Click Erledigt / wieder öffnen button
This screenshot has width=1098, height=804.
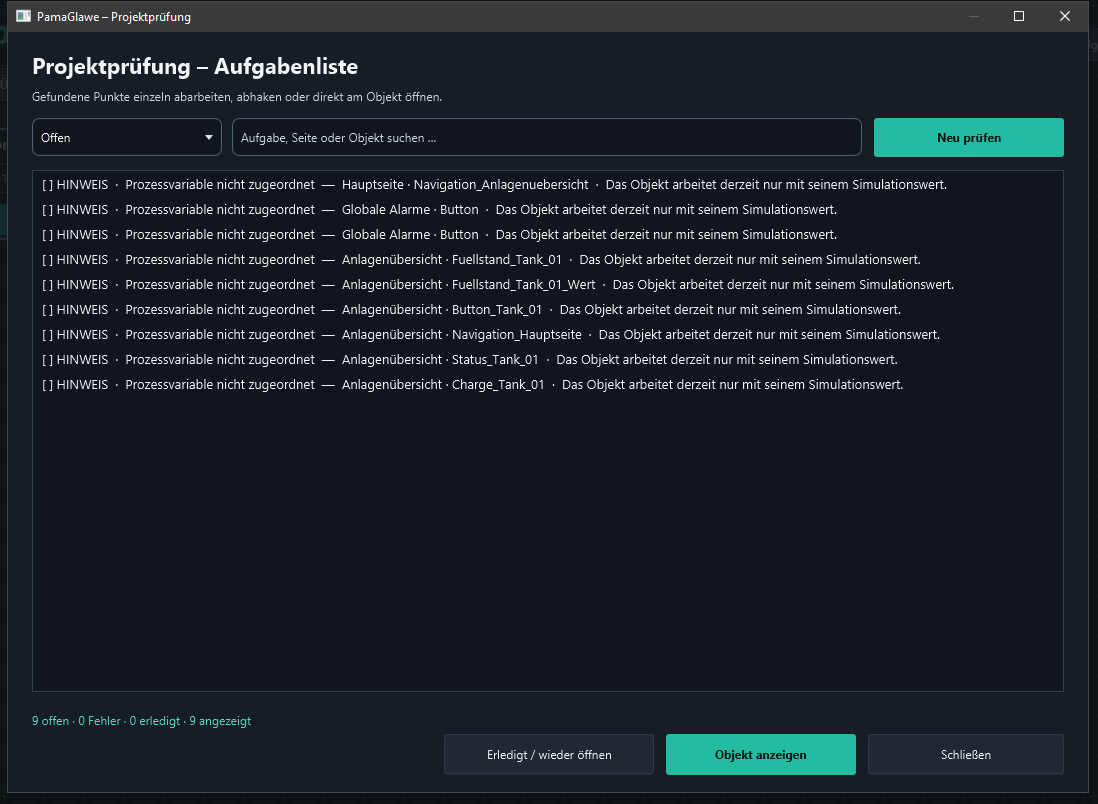(x=549, y=754)
